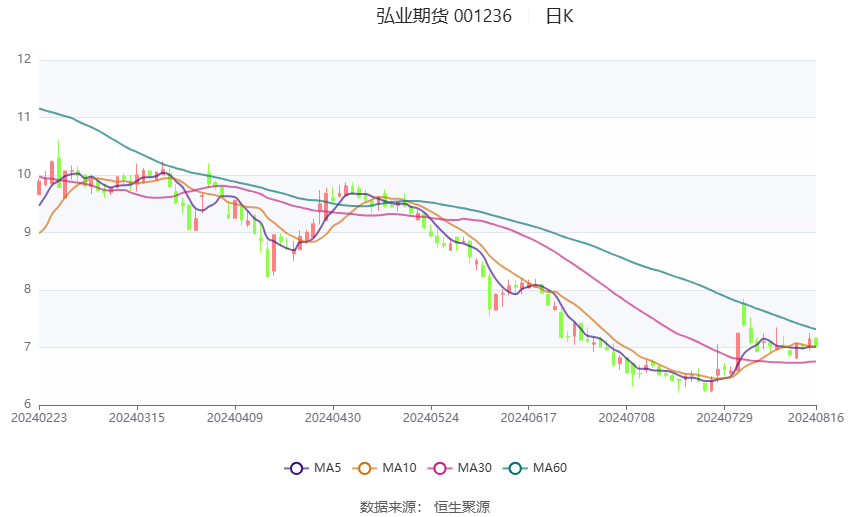Select the 20240617 date on the axis

(x=528, y=416)
